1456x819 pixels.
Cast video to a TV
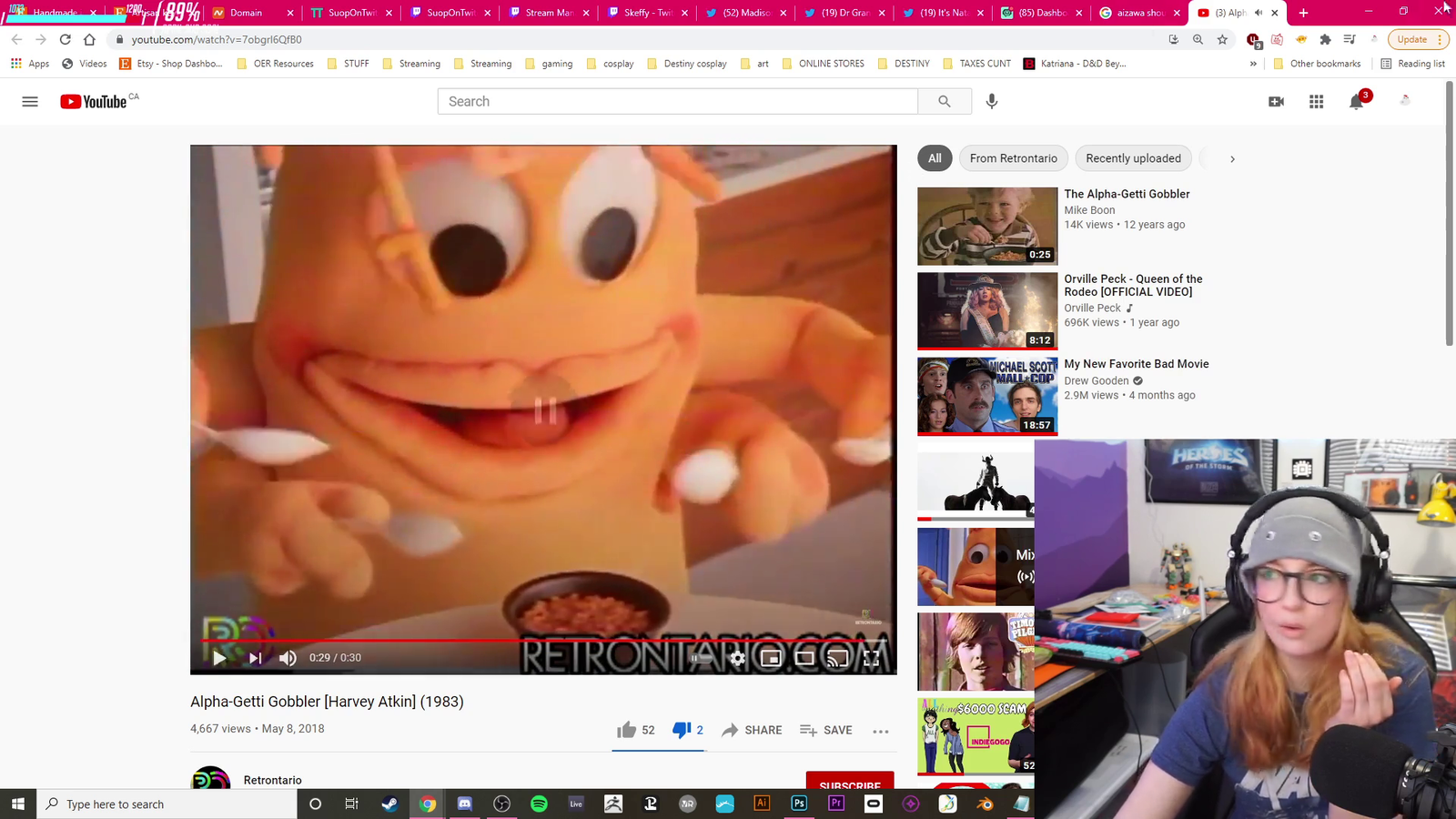click(837, 658)
